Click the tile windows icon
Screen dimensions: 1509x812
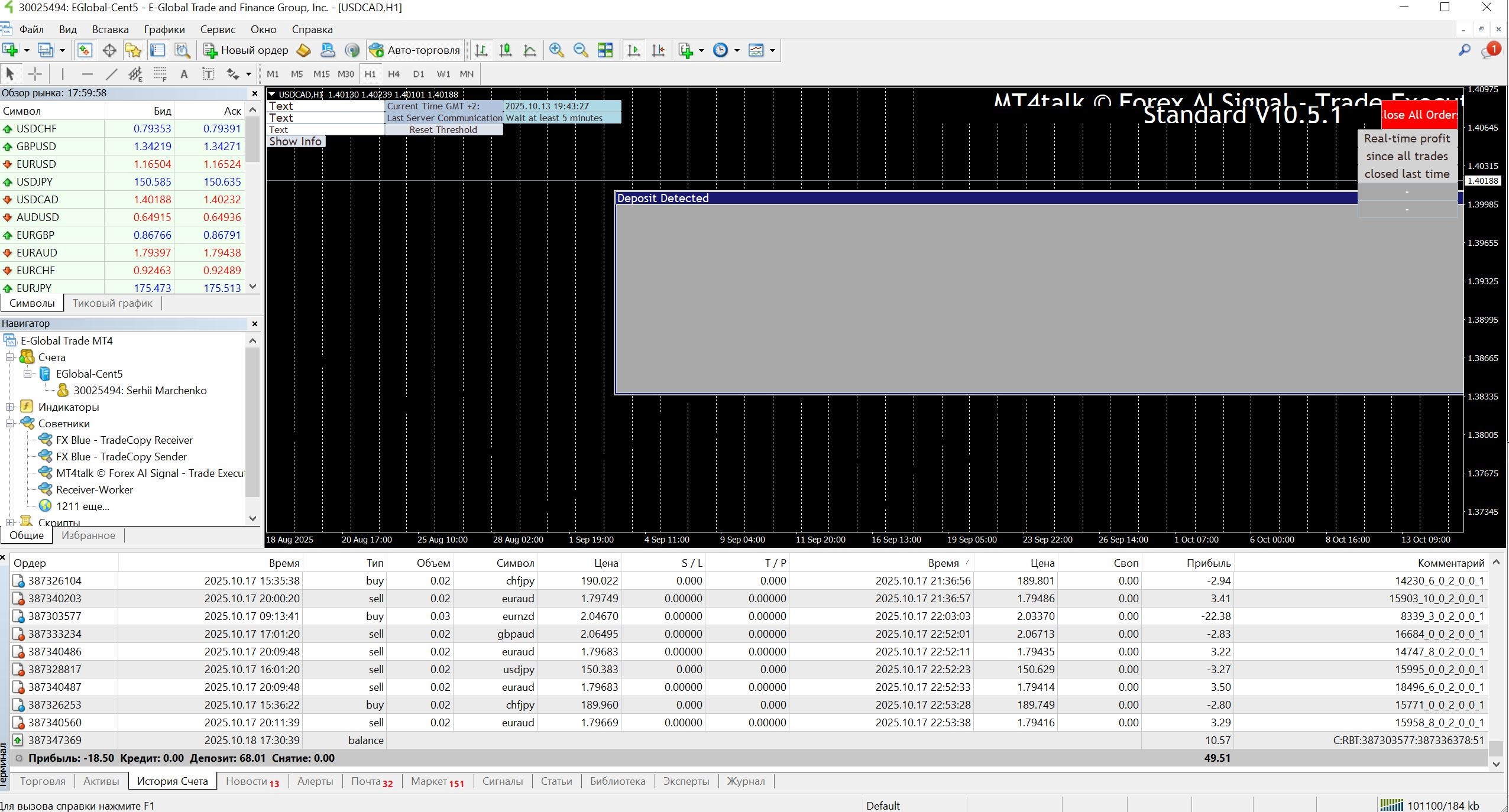[x=605, y=50]
